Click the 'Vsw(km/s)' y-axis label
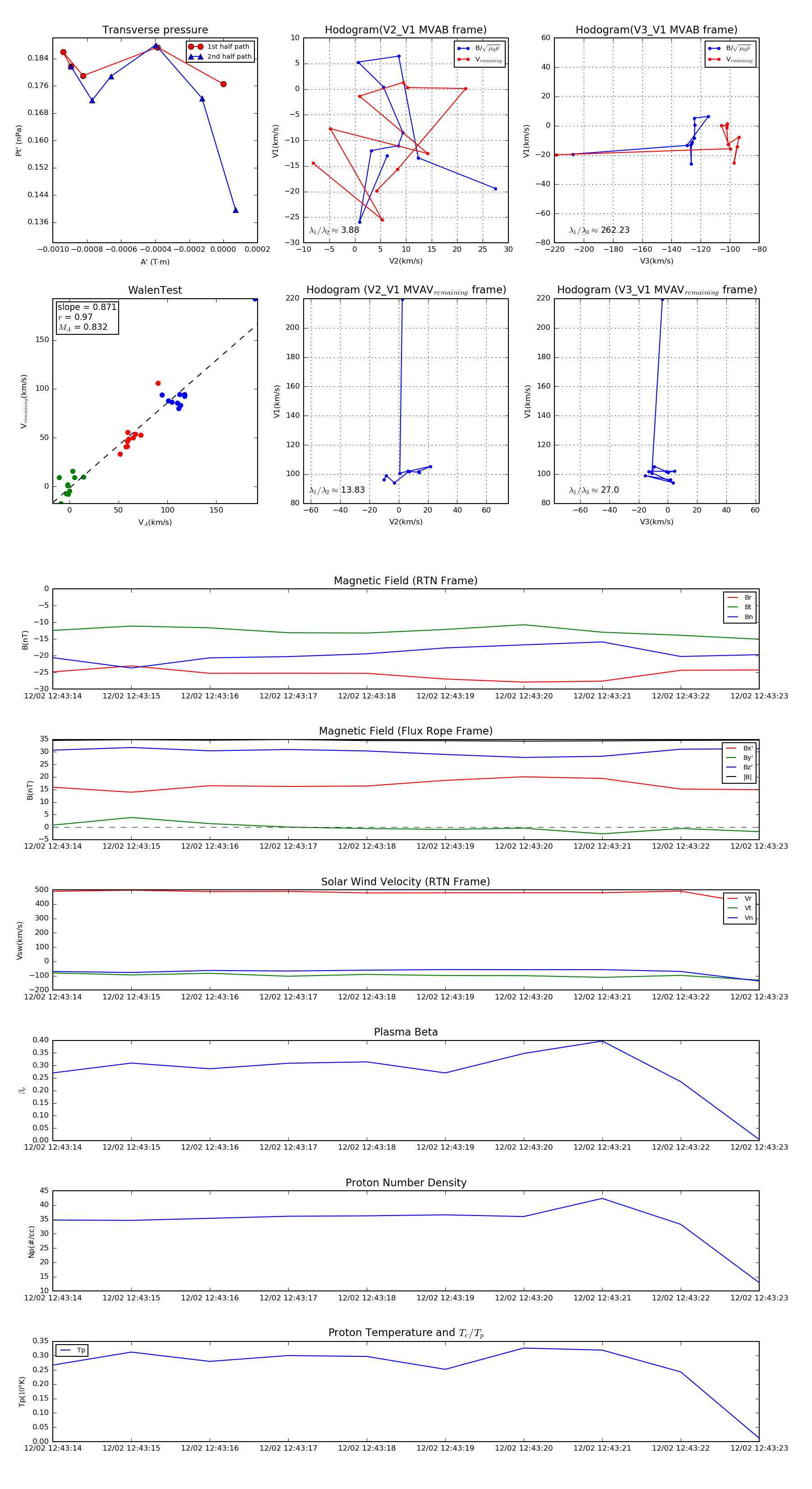 [19, 940]
